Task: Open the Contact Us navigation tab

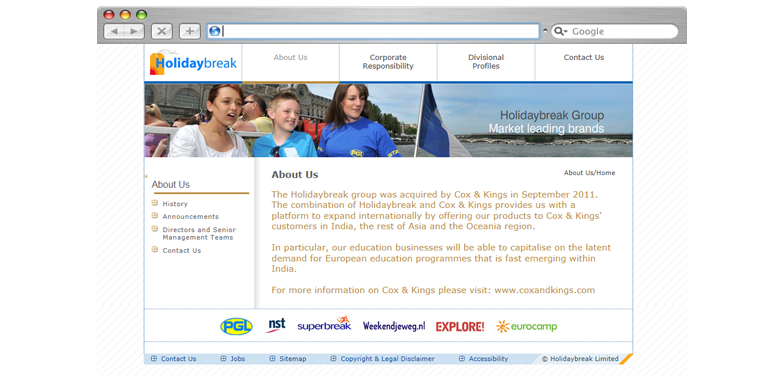Action: [x=584, y=58]
